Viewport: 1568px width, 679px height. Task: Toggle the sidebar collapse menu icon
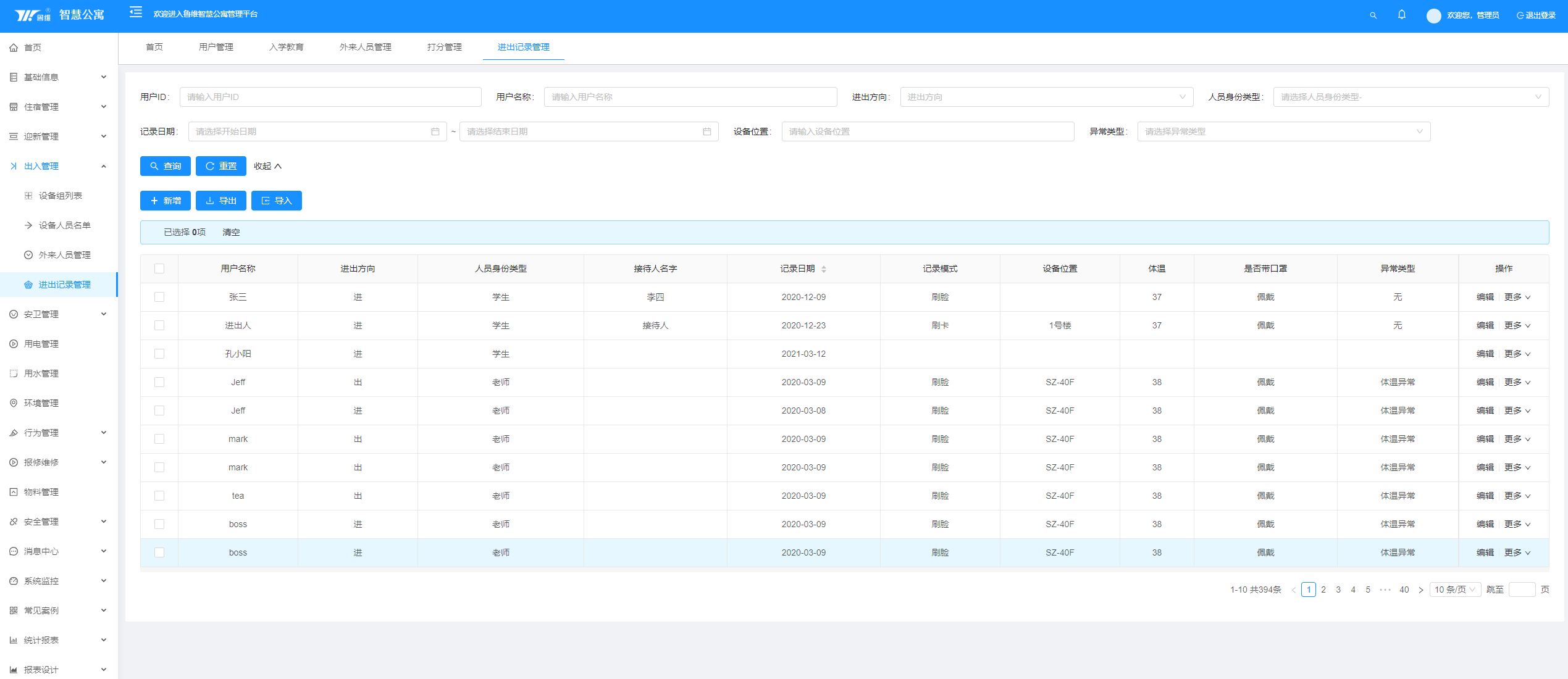[136, 12]
